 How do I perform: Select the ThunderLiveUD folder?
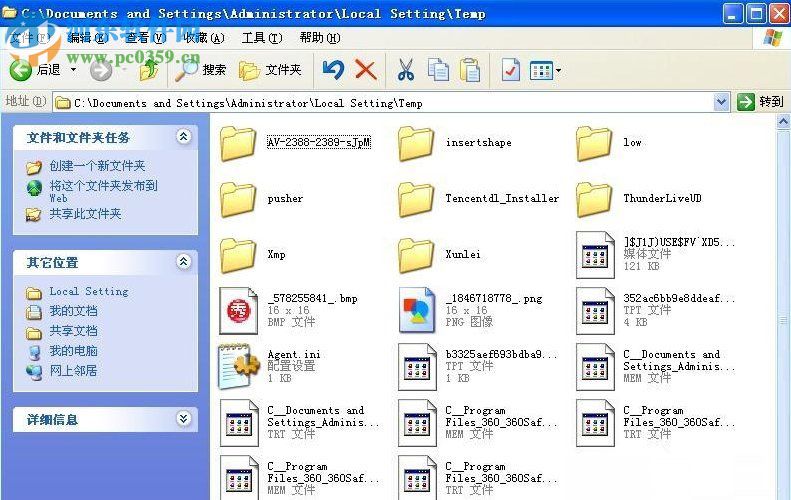pyautogui.click(x=638, y=199)
